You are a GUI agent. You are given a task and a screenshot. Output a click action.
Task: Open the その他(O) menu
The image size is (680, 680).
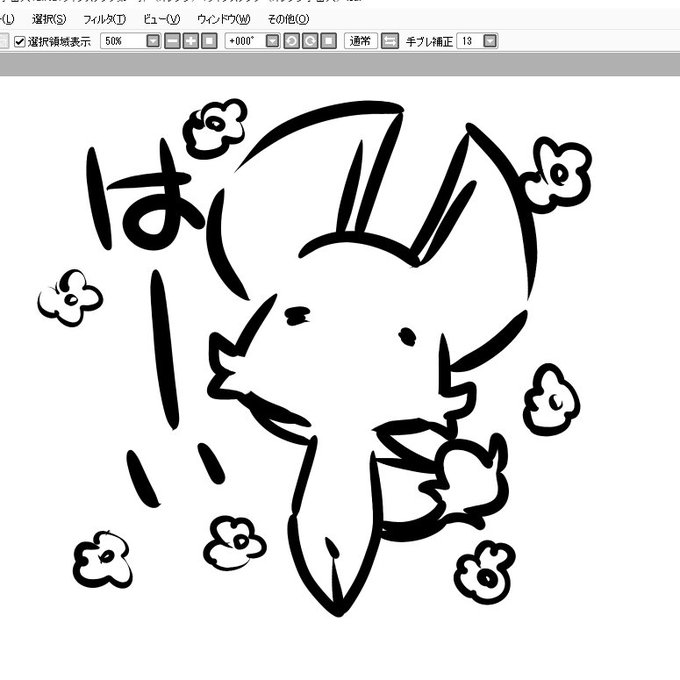pos(288,19)
